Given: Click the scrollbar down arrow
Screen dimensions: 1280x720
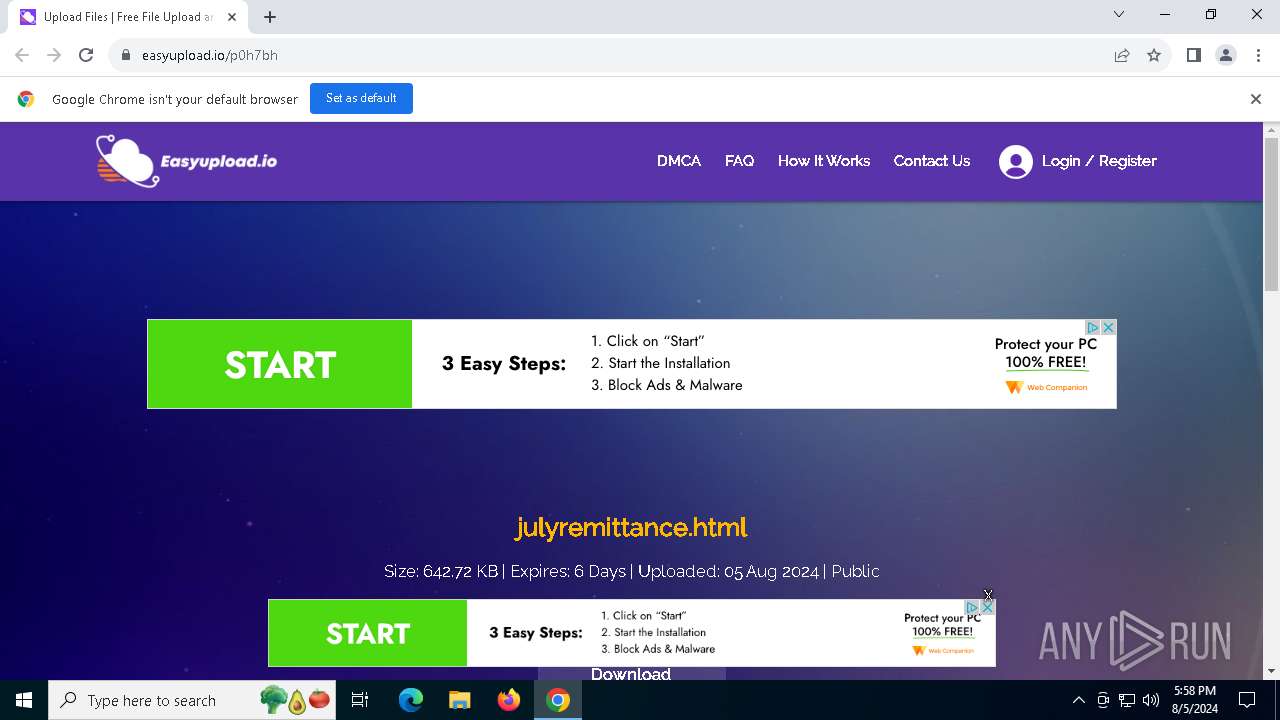Looking at the screenshot, I should coord(1271,671).
